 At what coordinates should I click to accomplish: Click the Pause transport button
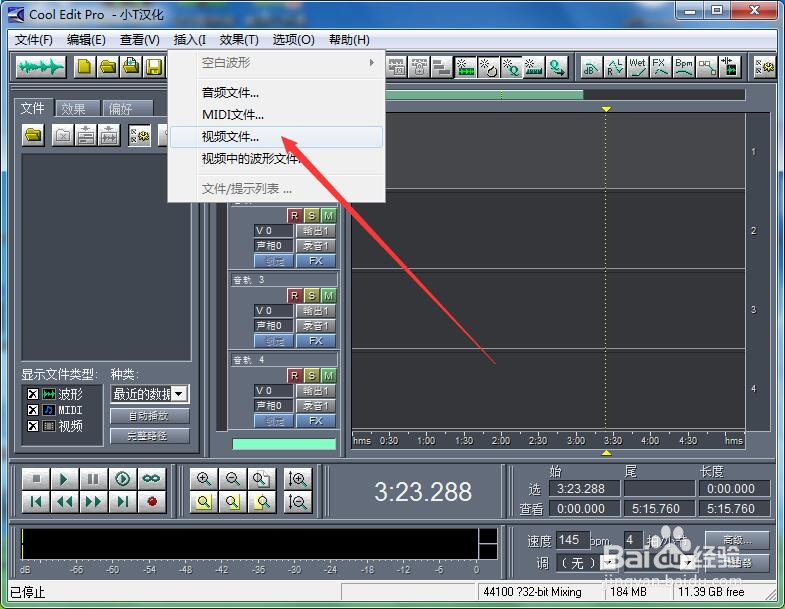94,479
